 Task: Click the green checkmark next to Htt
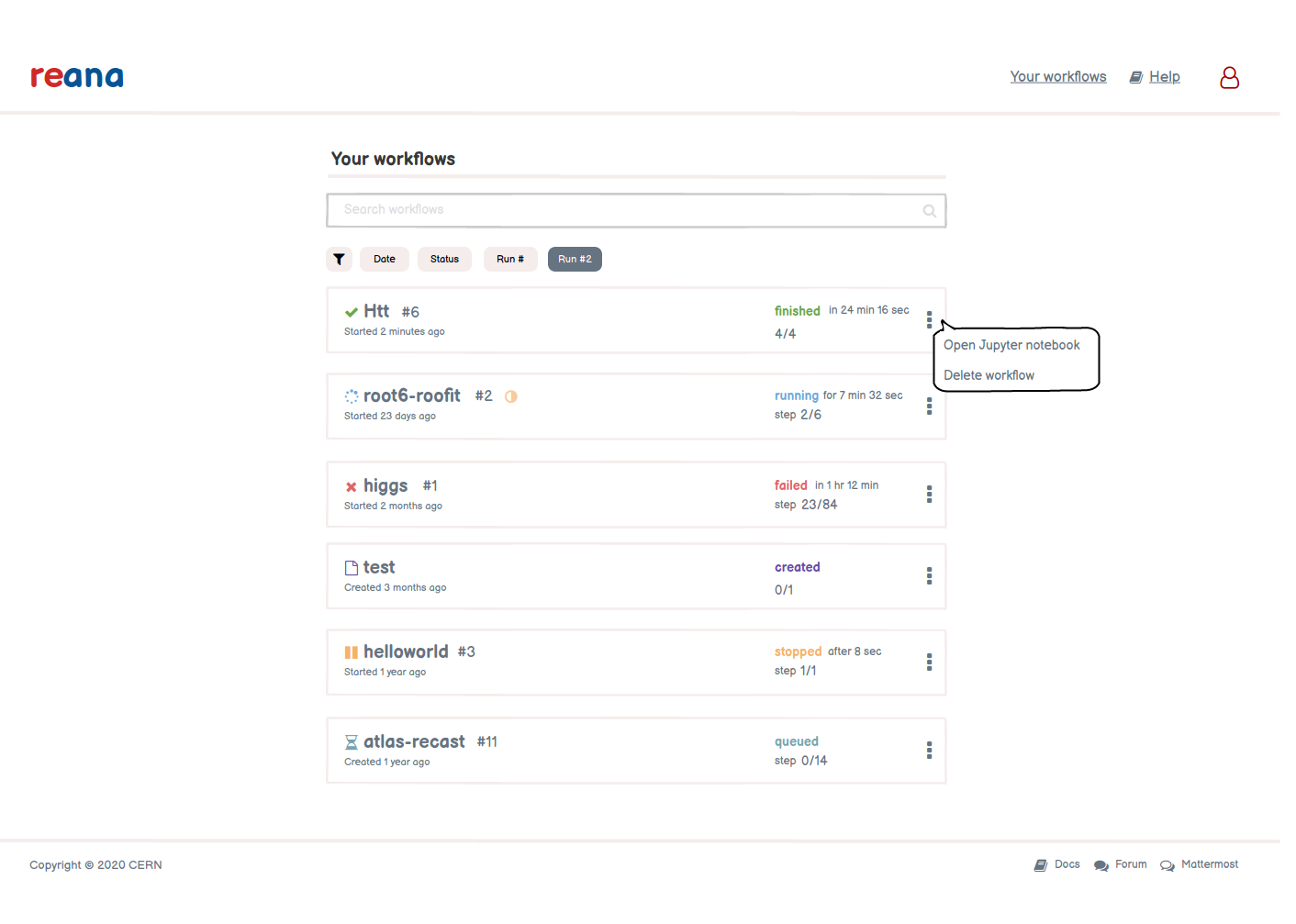click(x=352, y=311)
